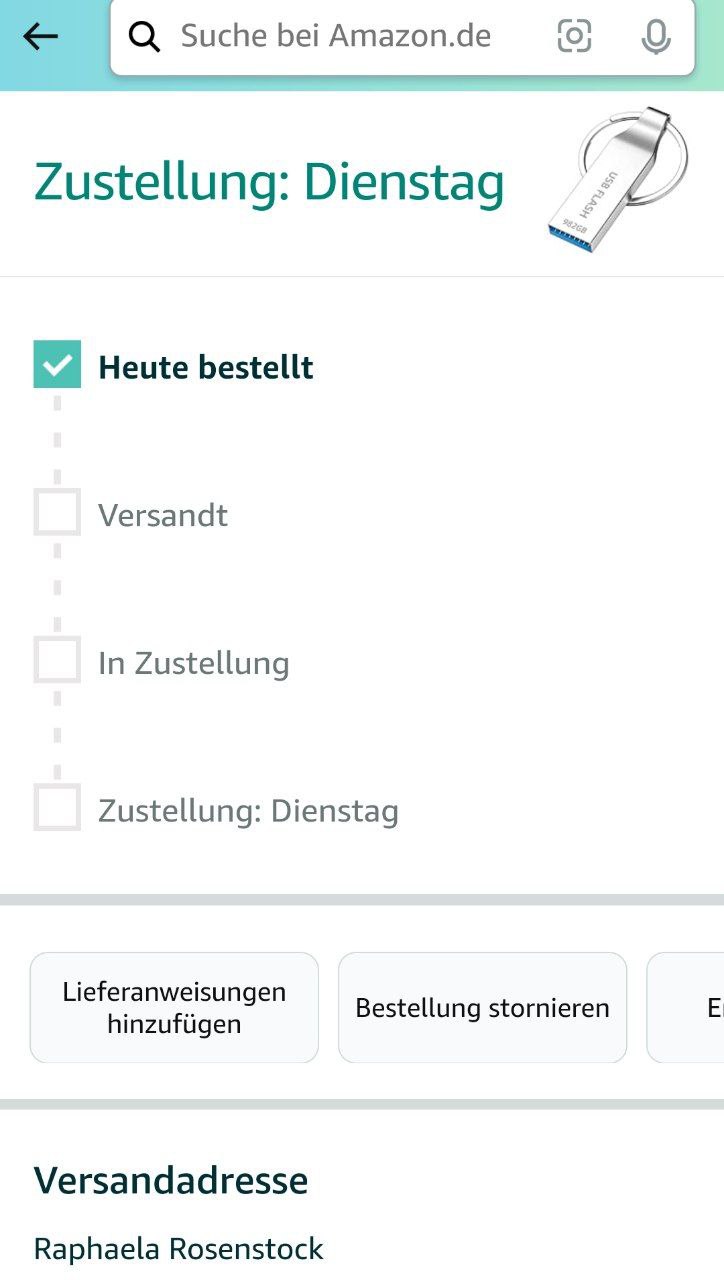Click the checked 'Heute bestellt' checkbox

[57, 364]
